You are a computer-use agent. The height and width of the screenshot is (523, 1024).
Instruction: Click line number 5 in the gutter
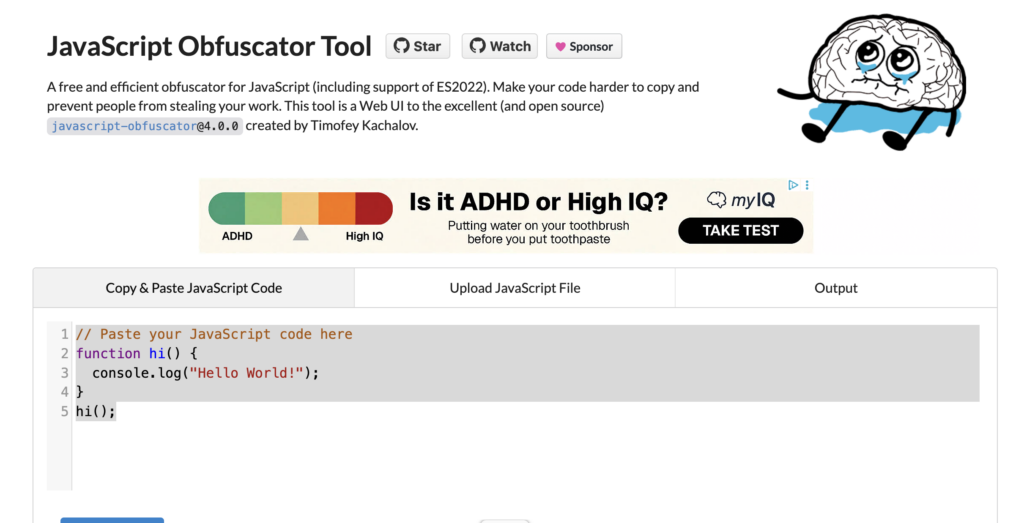click(64, 411)
